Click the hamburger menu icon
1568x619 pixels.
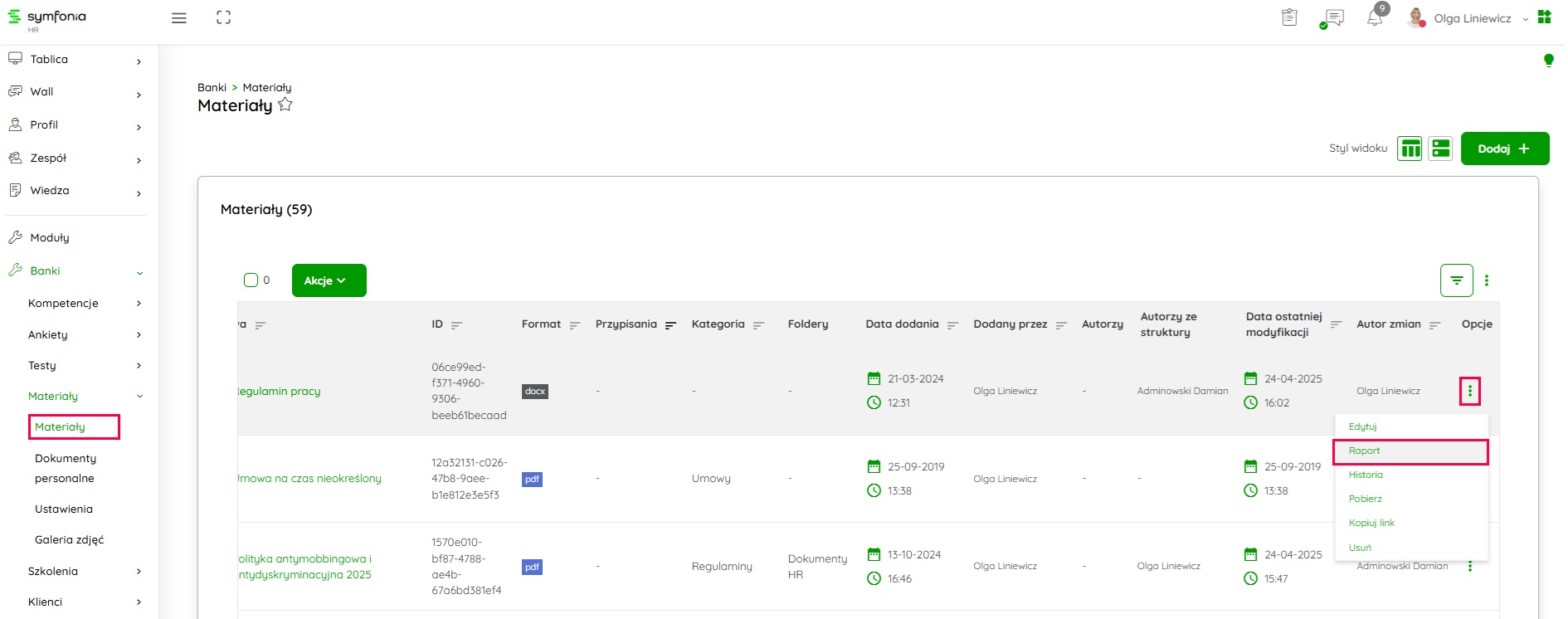point(178,18)
